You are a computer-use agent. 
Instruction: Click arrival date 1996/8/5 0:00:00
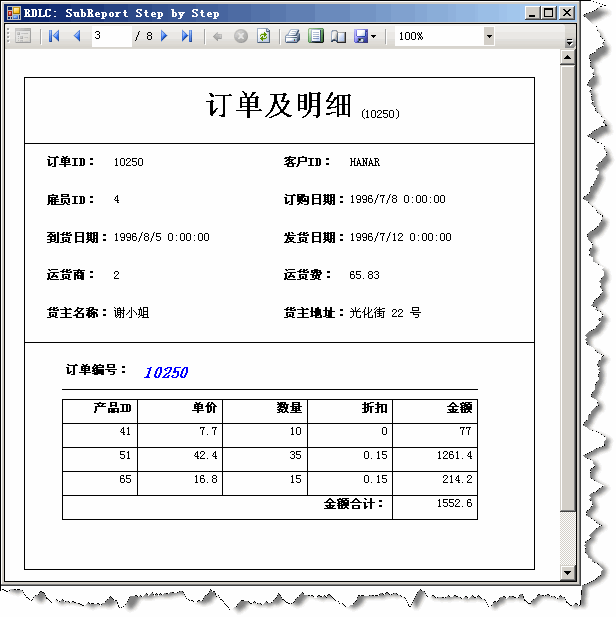161,237
